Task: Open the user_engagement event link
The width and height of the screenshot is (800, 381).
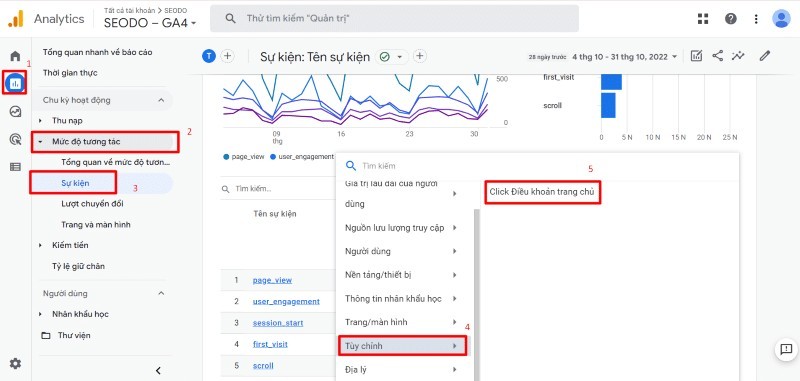Action: click(x=286, y=301)
